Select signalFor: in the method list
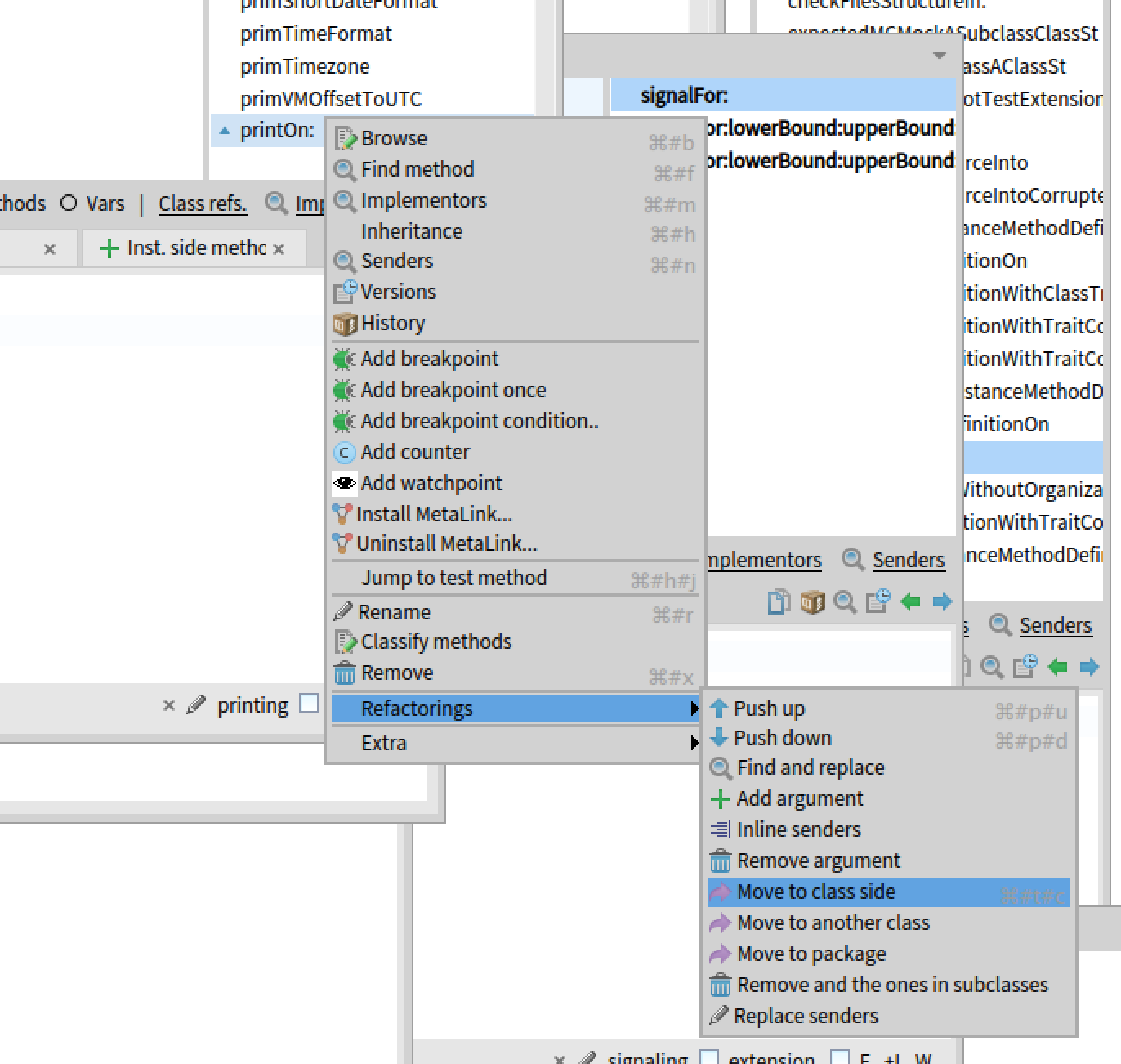 [x=684, y=96]
